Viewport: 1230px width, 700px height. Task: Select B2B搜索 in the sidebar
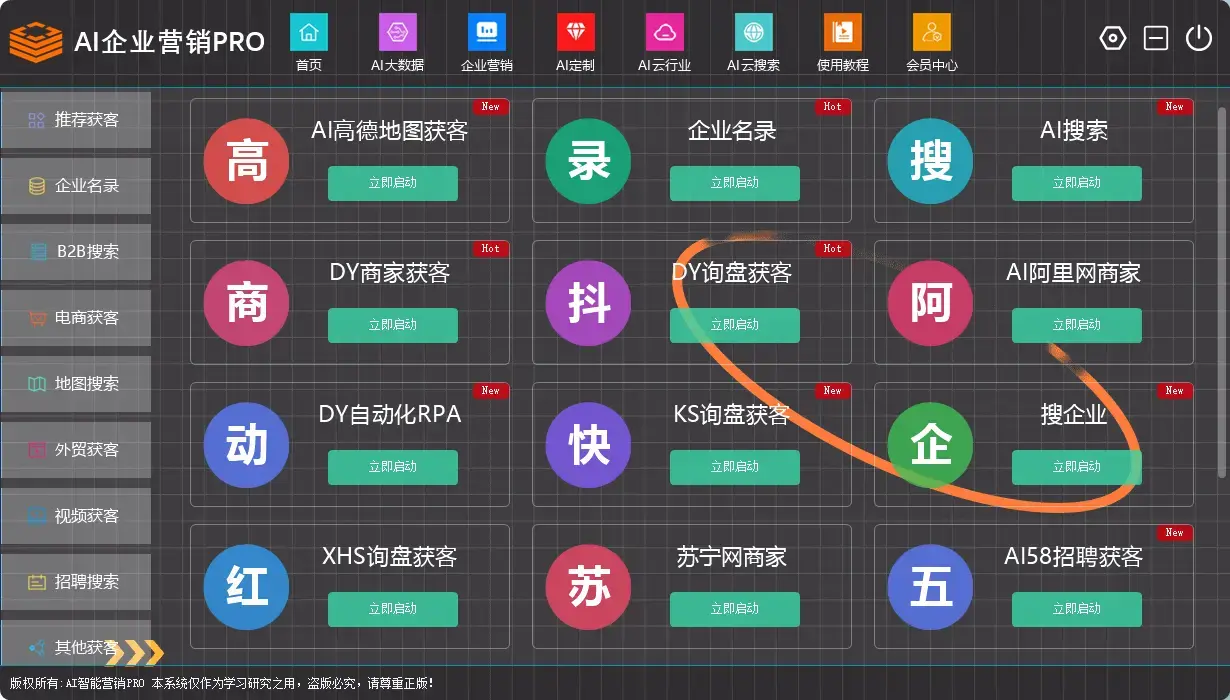(x=76, y=252)
